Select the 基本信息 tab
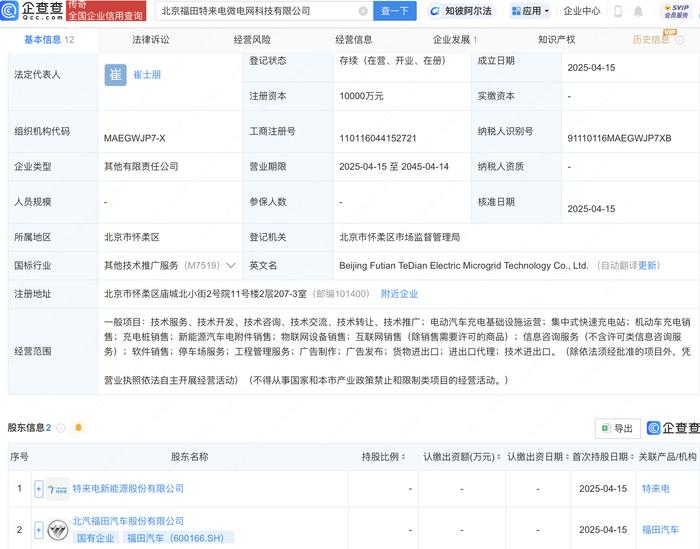Viewport: 700px width, 549px height. [x=49, y=40]
